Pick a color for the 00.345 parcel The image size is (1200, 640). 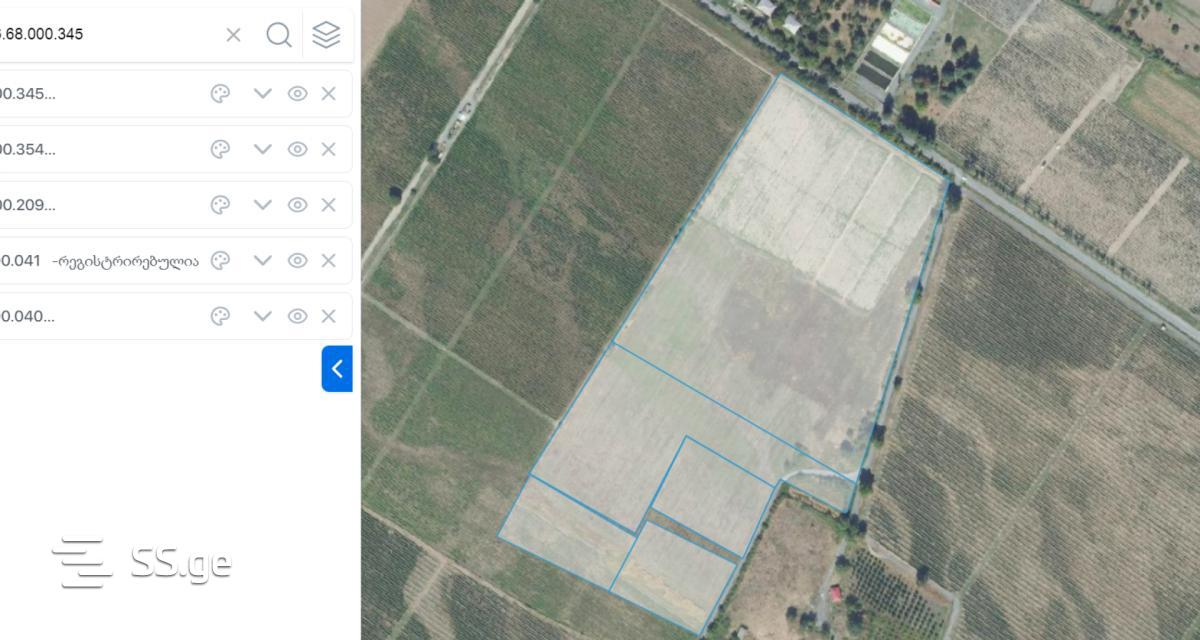(x=220, y=93)
